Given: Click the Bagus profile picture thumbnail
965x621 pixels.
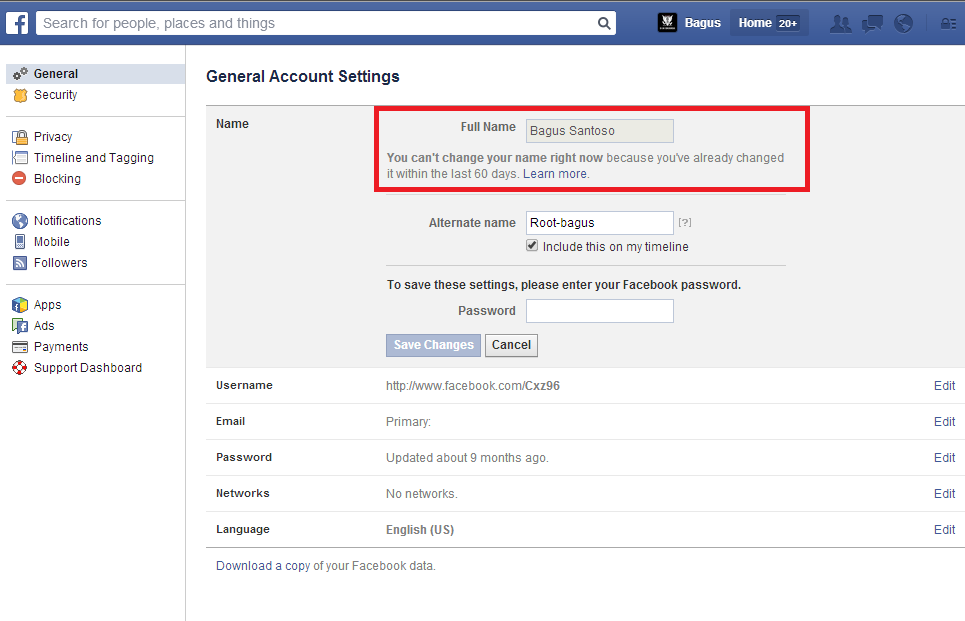Looking at the screenshot, I should 667,23.
